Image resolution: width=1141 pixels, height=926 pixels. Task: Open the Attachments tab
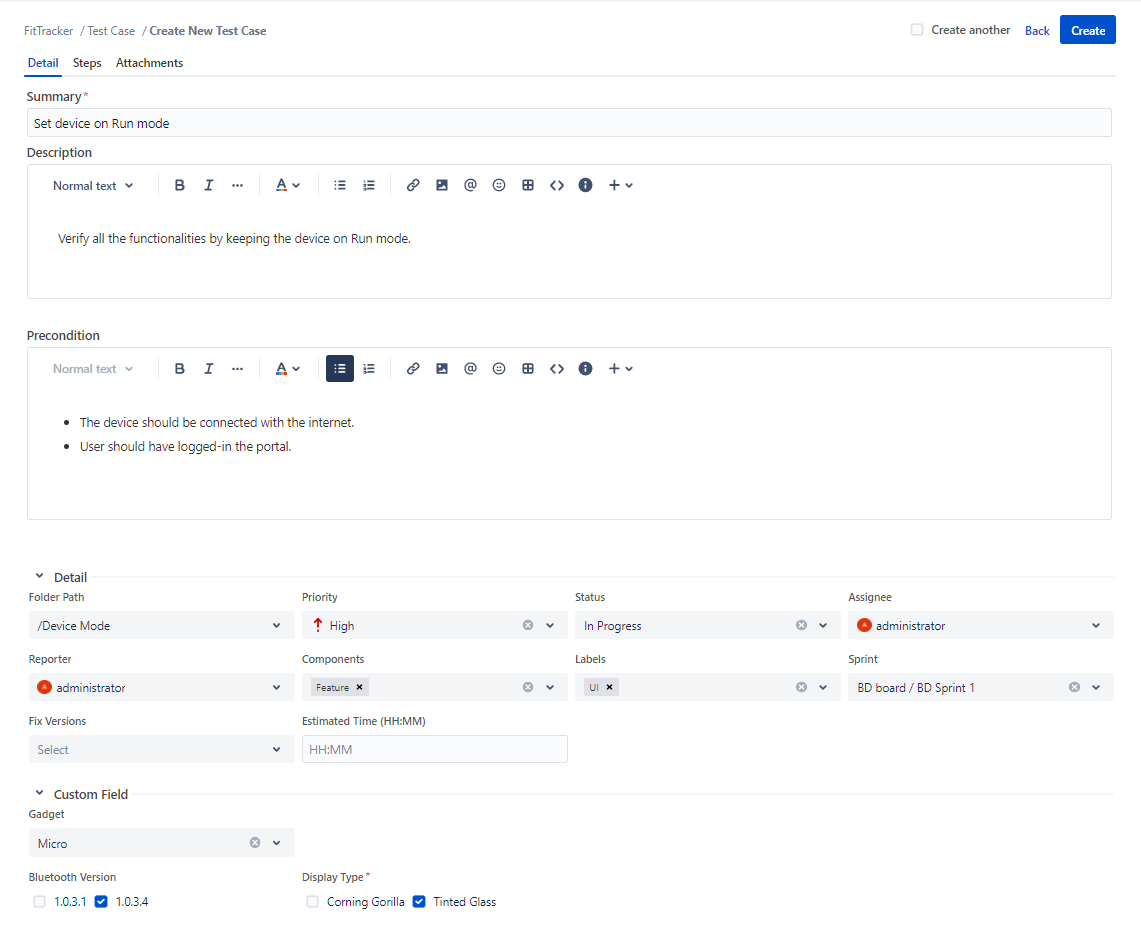[x=149, y=62]
